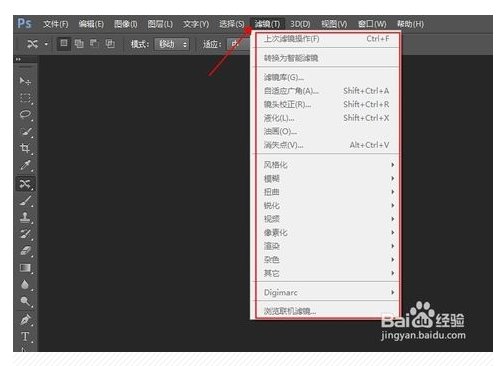
Task: Open the 选择(S) menu
Action: [232, 24]
